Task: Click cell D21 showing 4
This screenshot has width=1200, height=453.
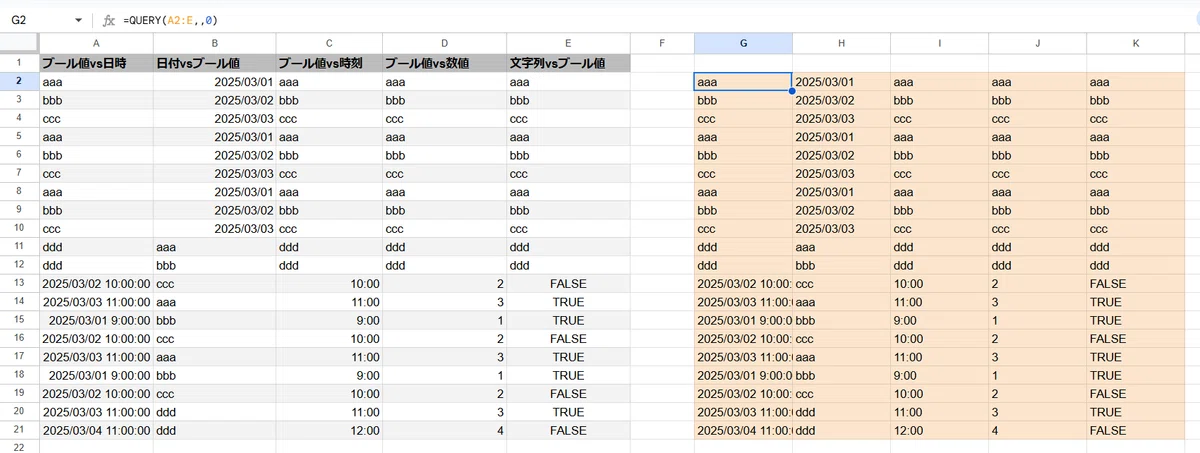Action: (444, 430)
